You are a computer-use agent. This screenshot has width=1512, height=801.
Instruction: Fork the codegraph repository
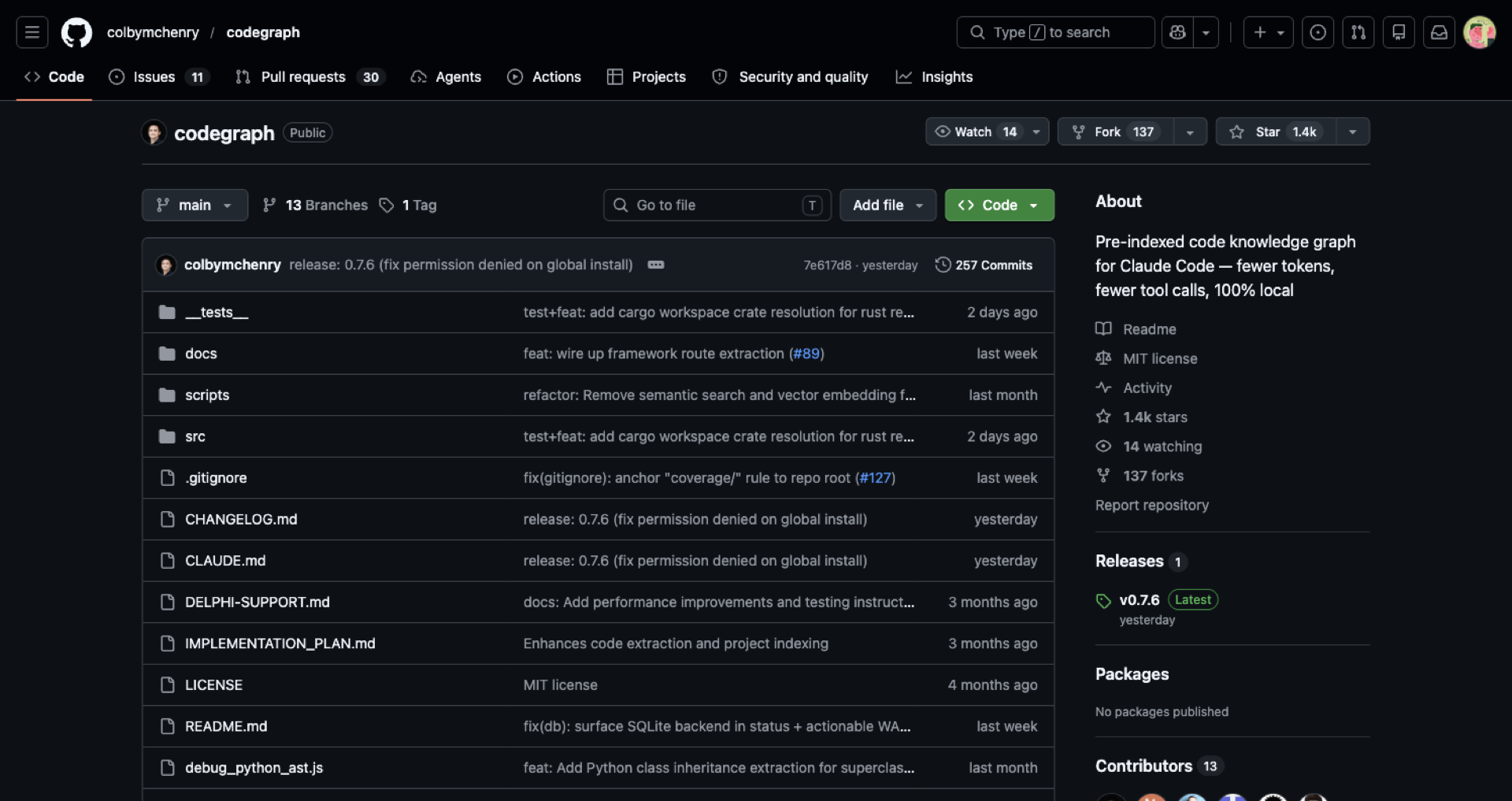coord(1116,132)
